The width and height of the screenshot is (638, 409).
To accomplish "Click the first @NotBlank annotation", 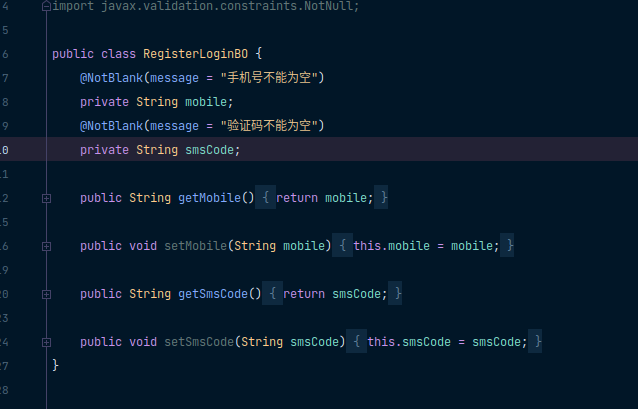I will 112,78.
